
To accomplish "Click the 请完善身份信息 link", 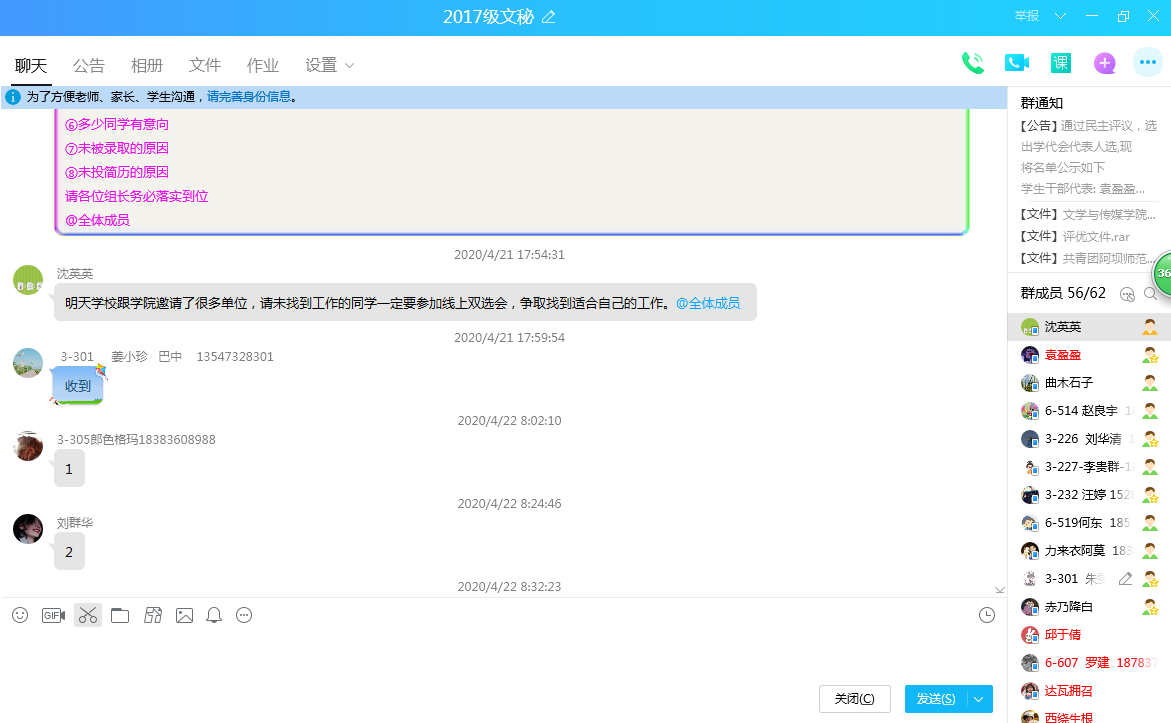I will pos(249,97).
